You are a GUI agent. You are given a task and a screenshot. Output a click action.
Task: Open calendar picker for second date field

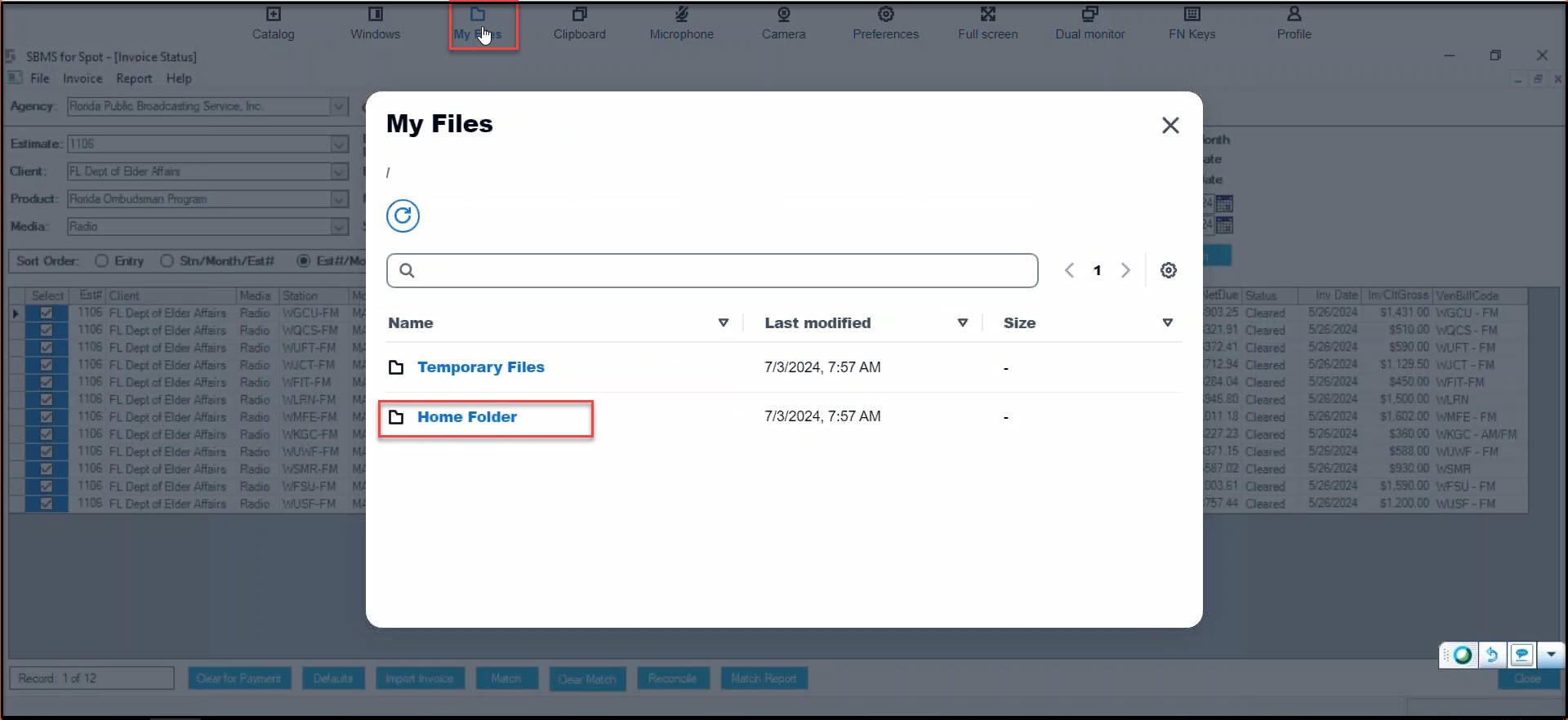[1224, 225]
